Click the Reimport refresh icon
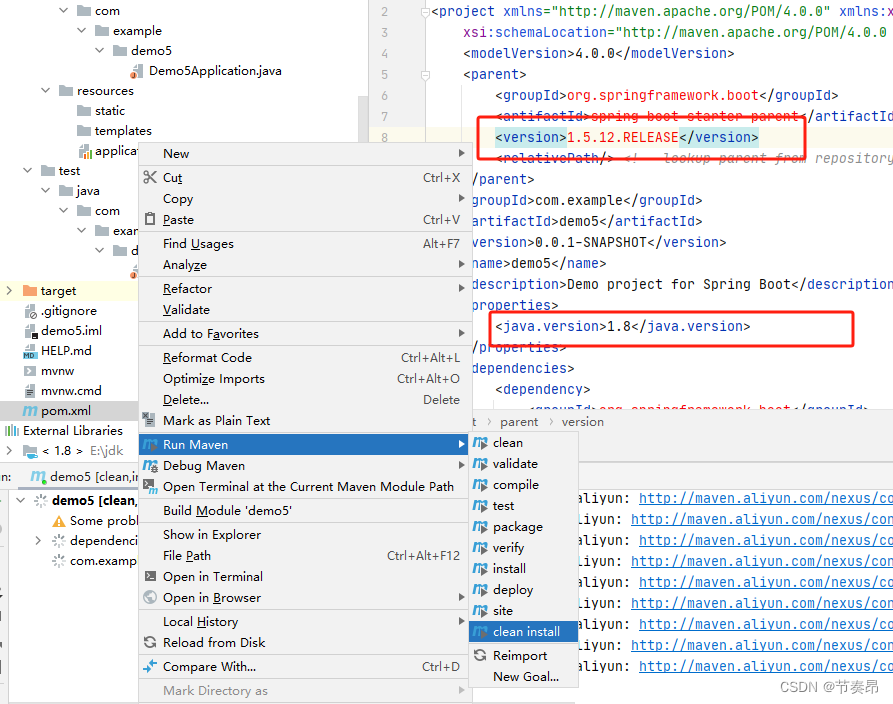 [x=480, y=655]
